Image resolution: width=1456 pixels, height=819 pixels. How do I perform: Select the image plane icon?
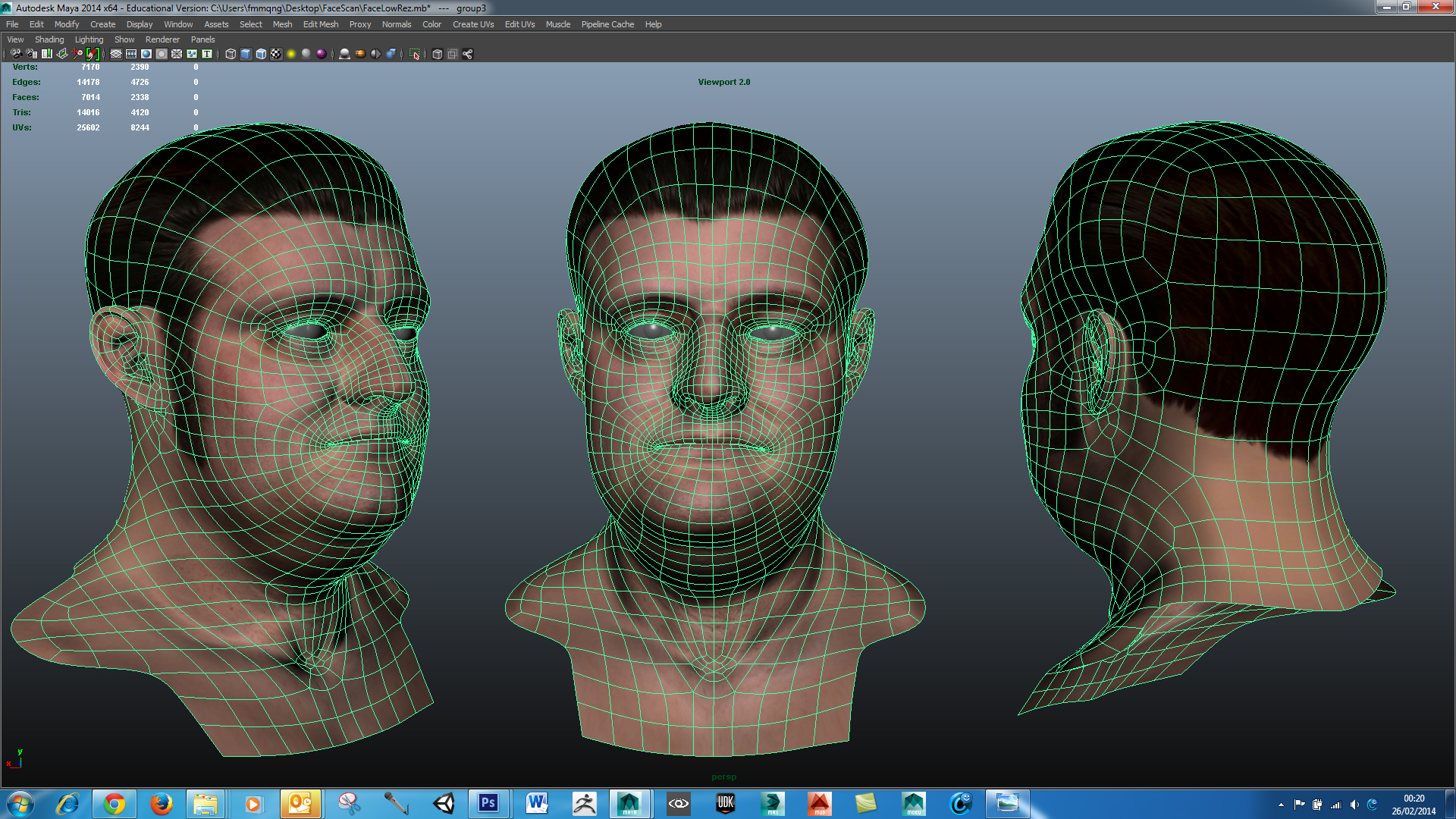(62, 53)
